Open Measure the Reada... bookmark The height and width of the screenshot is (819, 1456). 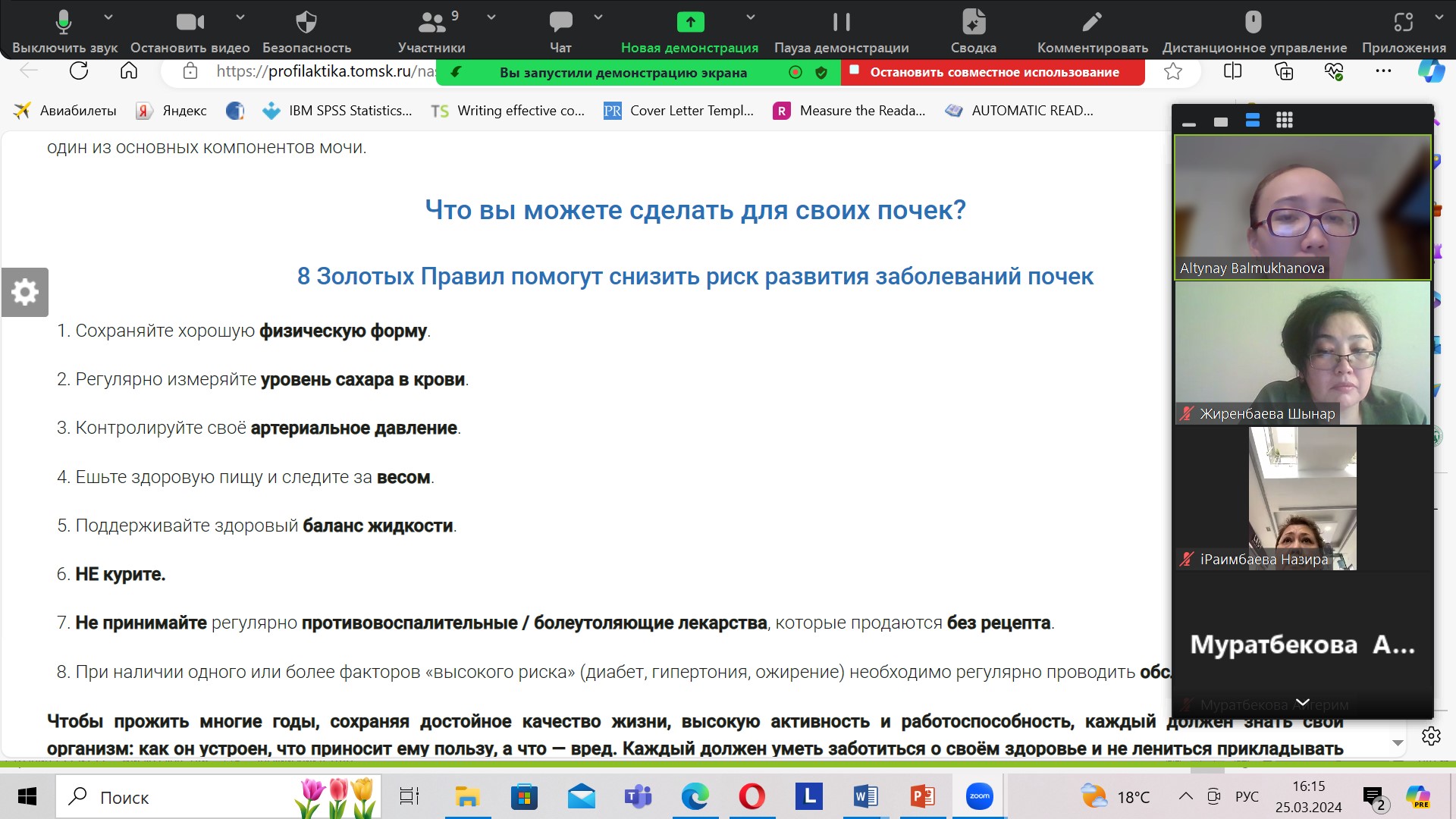(849, 111)
